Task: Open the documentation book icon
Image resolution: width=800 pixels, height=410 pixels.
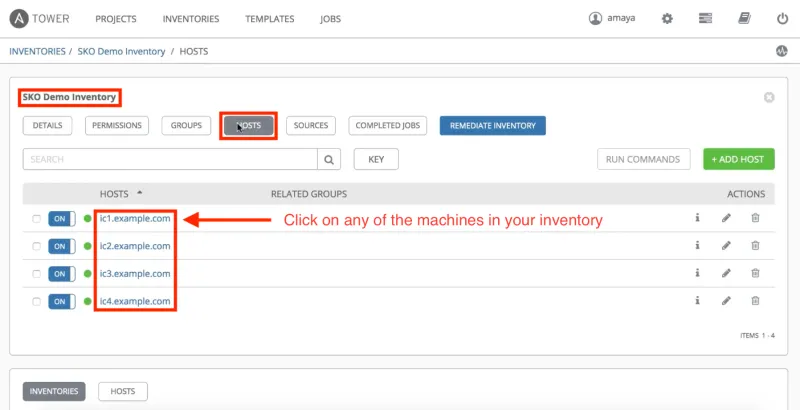Action: click(x=744, y=19)
